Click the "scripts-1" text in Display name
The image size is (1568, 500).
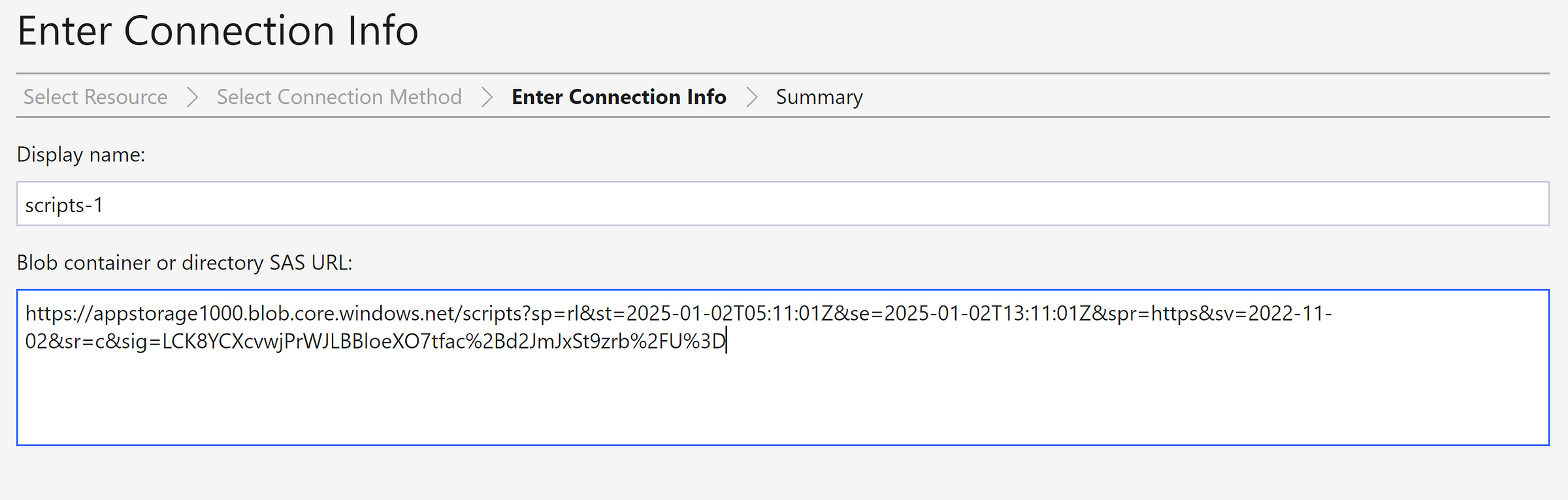point(64,206)
